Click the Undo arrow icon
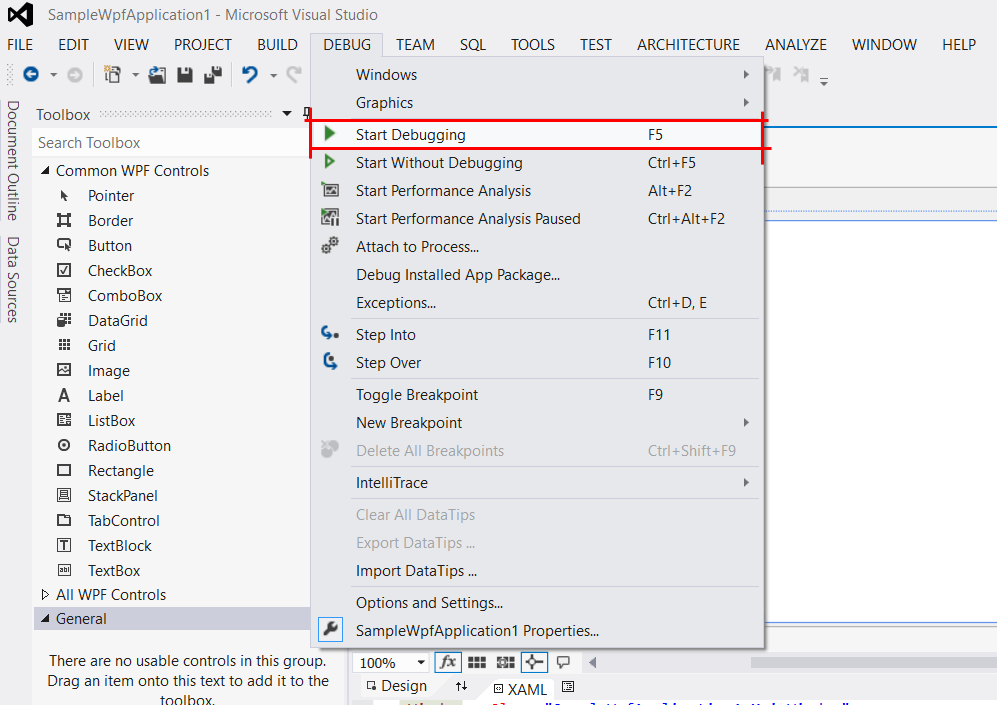This screenshot has width=997, height=705. pyautogui.click(x=250, y=75)
